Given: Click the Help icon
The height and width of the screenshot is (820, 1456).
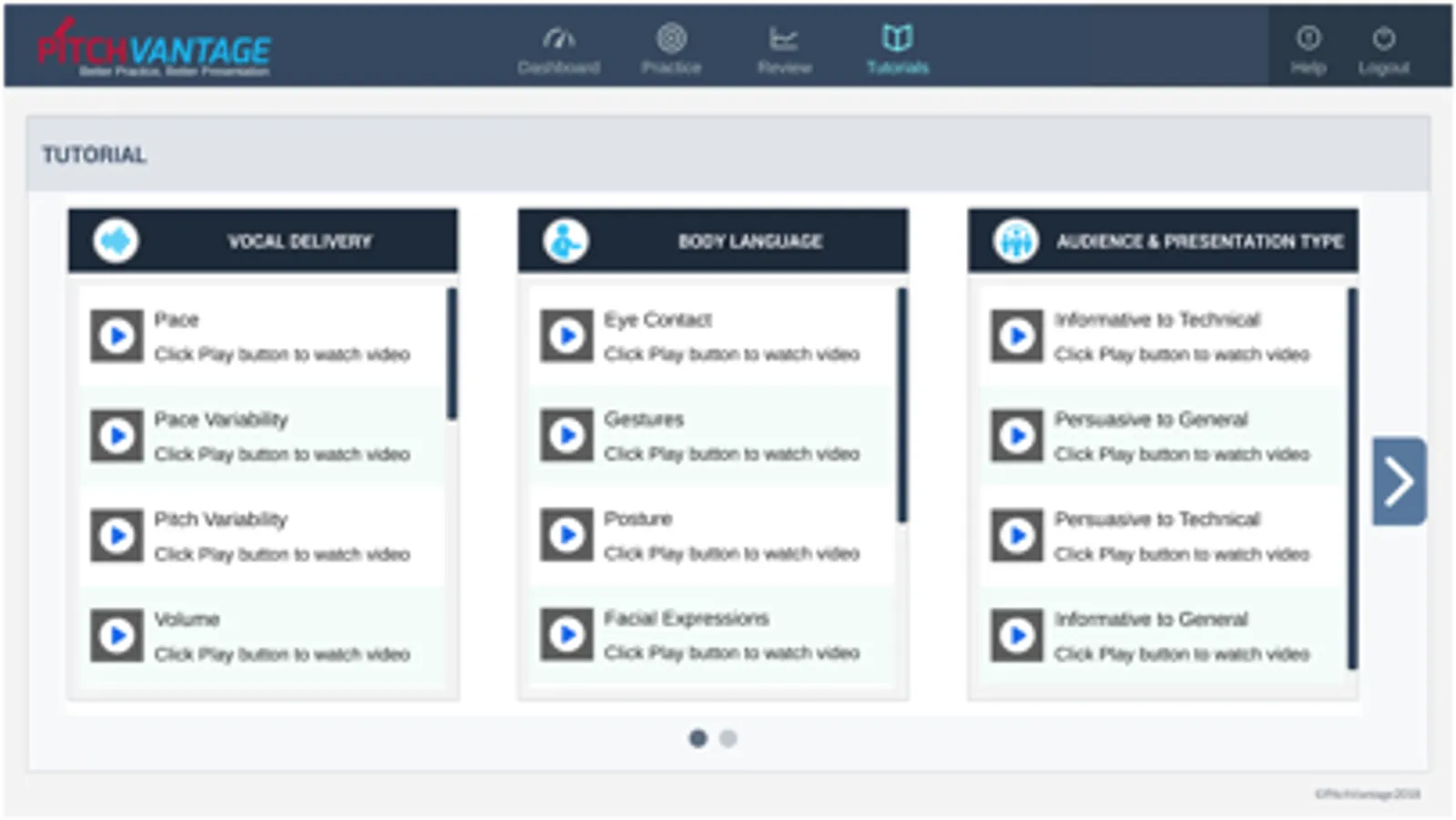Looking at the screenshot, I should pyautogui.click(x=1308, y=38).
